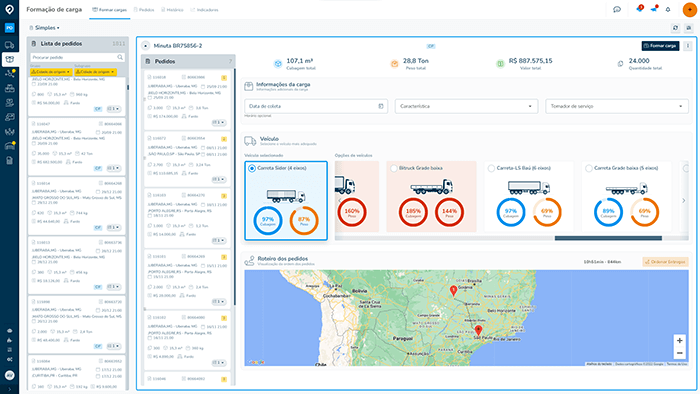The width and height of the screenshot is (700, 394).
Task: Zoom out on the route map
Action: coord(679,353)
